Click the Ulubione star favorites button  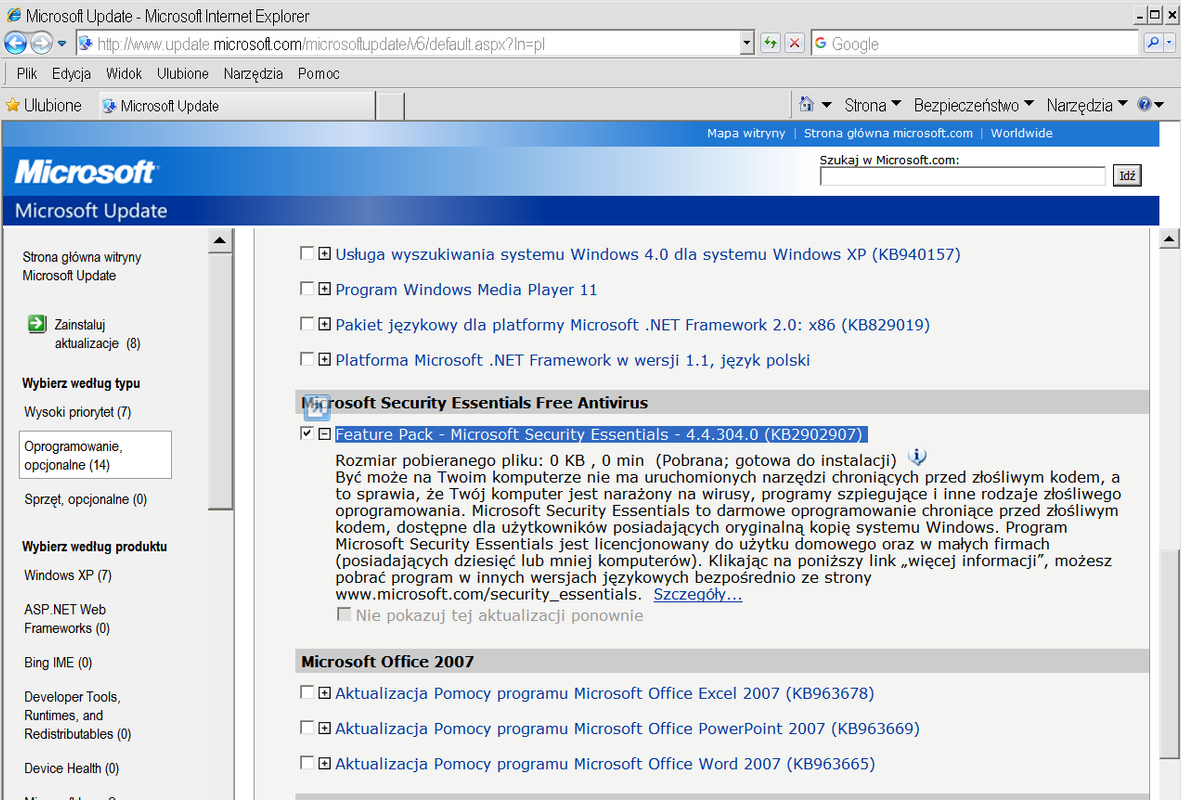[x=44, y=105]
